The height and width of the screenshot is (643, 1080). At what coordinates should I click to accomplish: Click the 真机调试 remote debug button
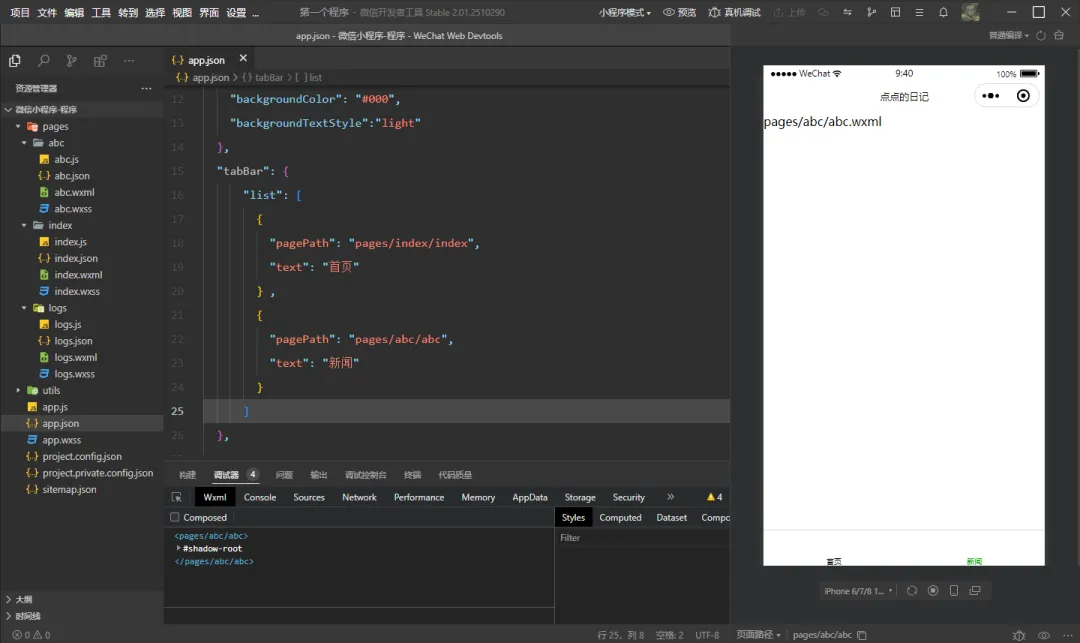pyautogui.click(x=734, y=12)
